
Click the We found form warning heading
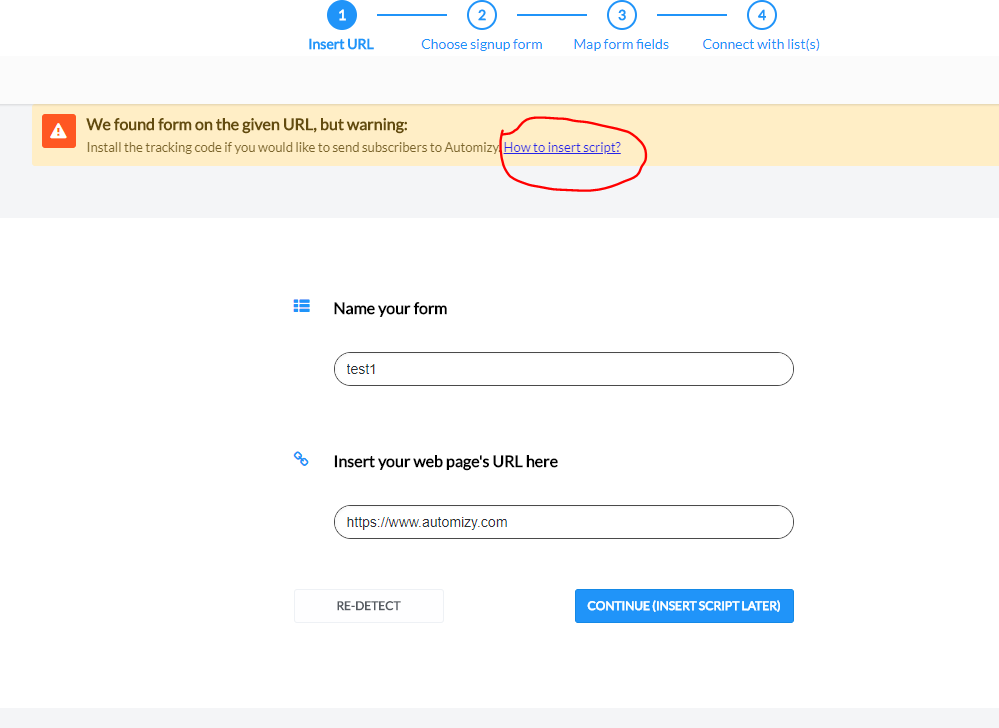pyautogui.click(x=247, y=124)
